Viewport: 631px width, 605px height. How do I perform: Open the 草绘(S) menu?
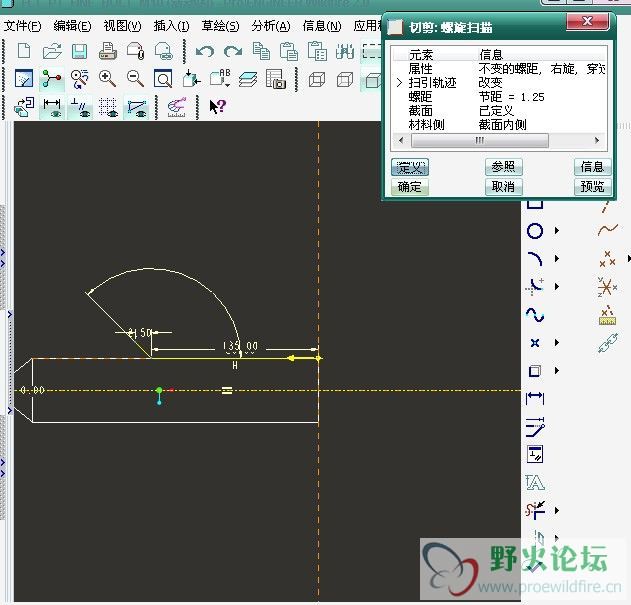click(221, 26)
